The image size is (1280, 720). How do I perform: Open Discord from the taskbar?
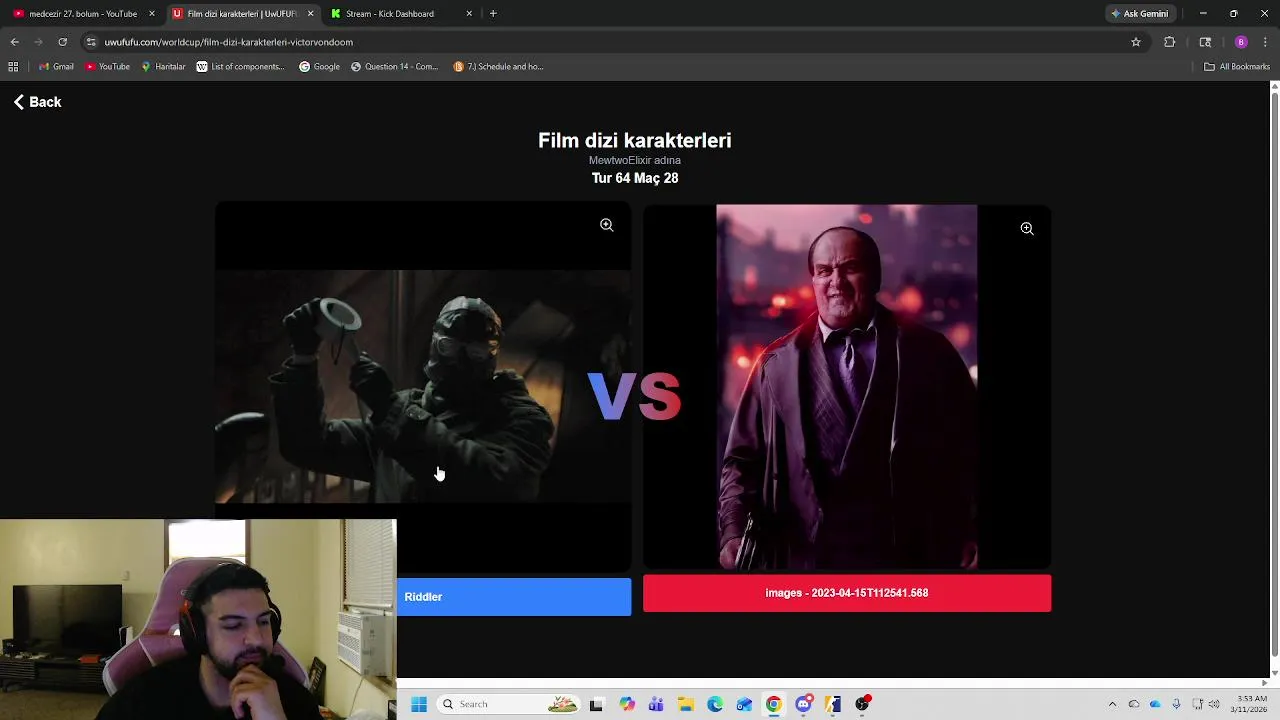pos(803,704)
